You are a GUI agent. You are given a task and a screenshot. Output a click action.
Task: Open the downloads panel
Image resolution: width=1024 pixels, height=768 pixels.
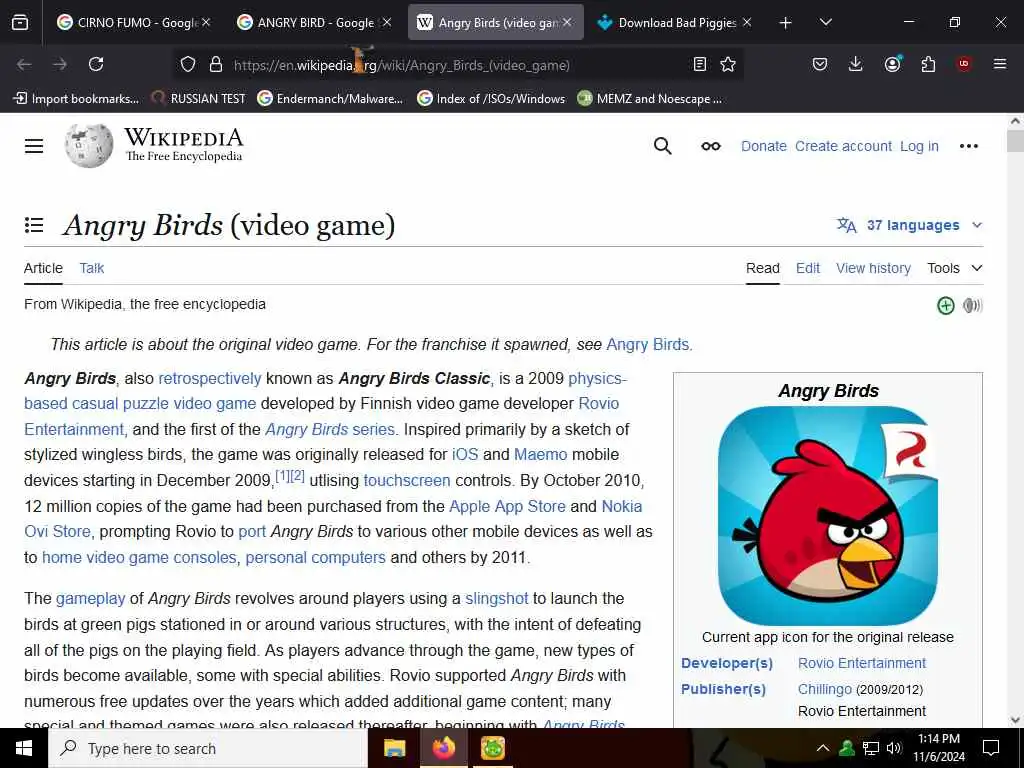[856, 64]
